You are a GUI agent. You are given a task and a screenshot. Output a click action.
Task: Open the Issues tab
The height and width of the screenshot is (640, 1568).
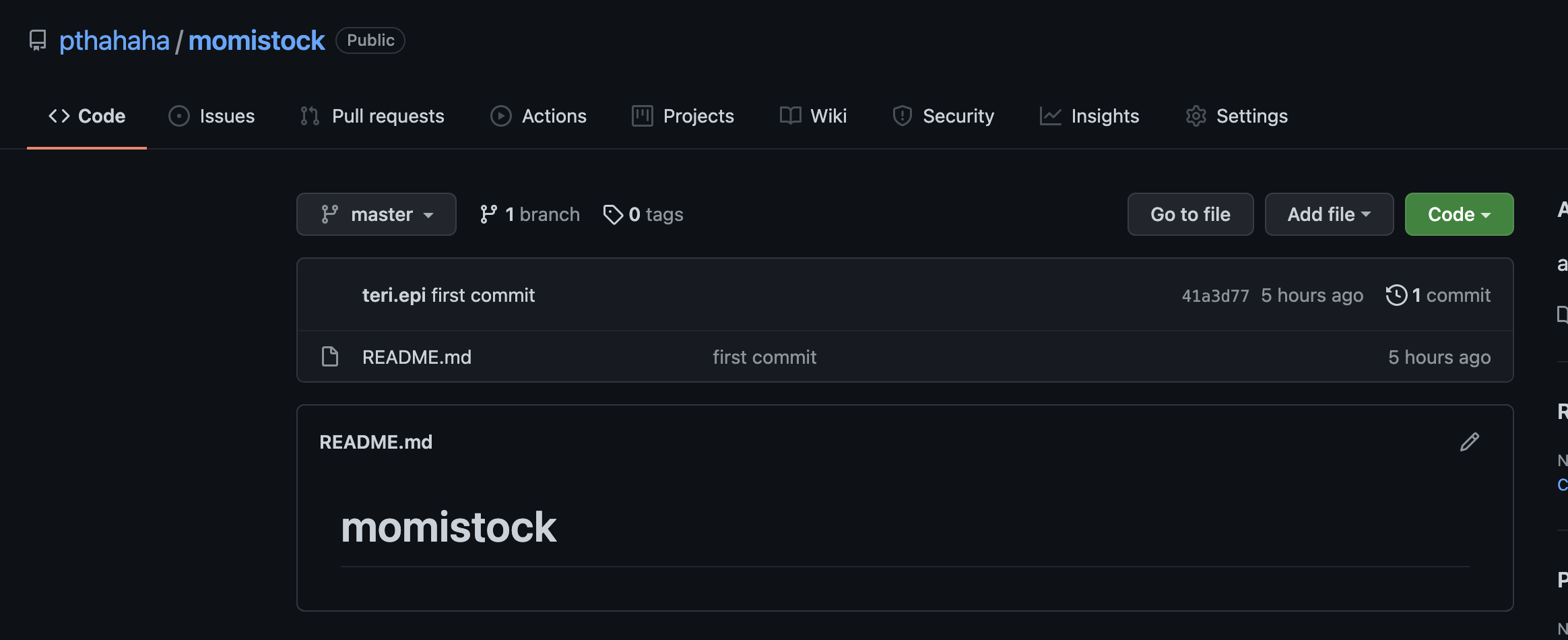[x=211, y=116]
